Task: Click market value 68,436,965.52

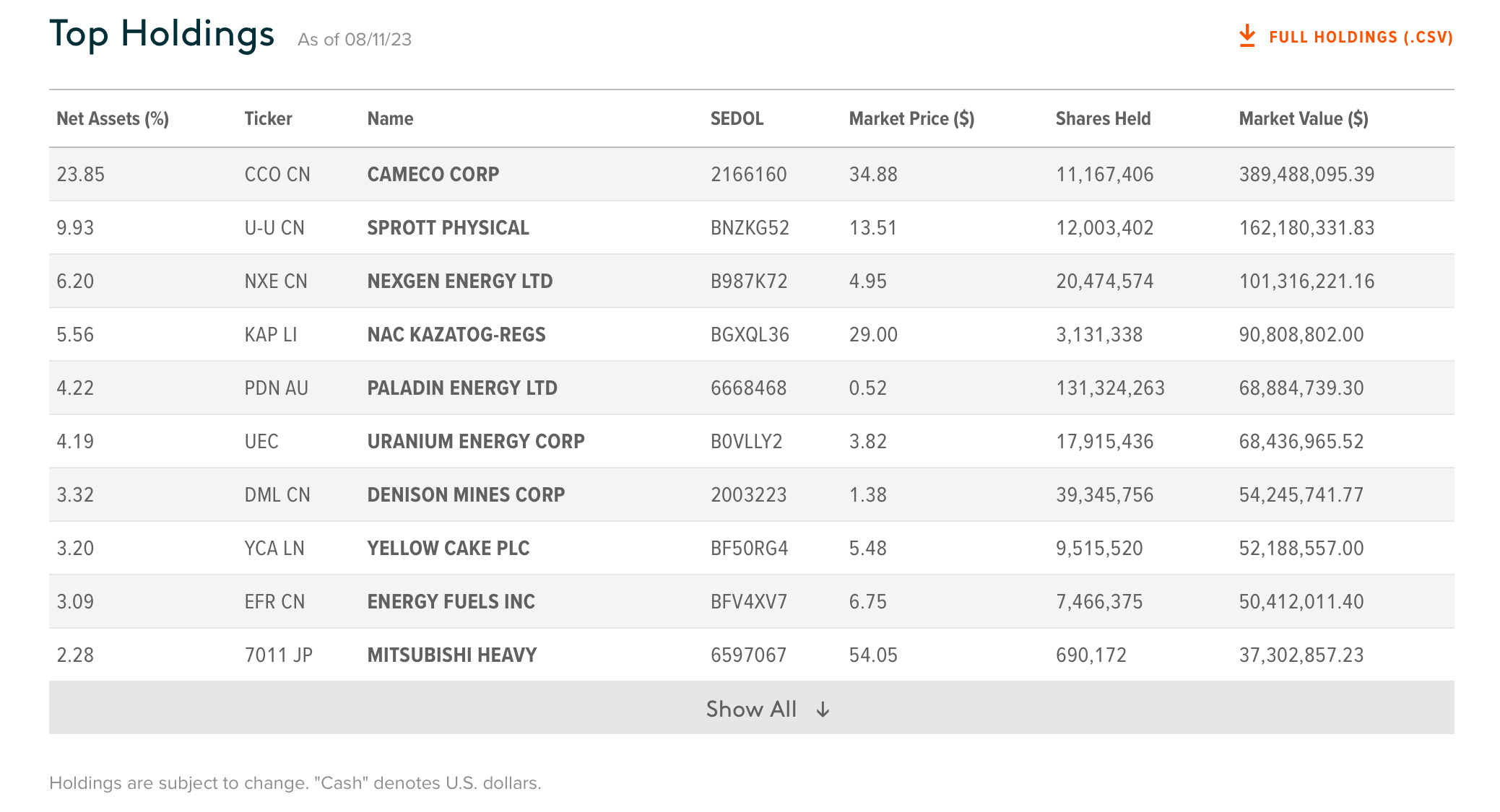Action: pos(1301,442)
